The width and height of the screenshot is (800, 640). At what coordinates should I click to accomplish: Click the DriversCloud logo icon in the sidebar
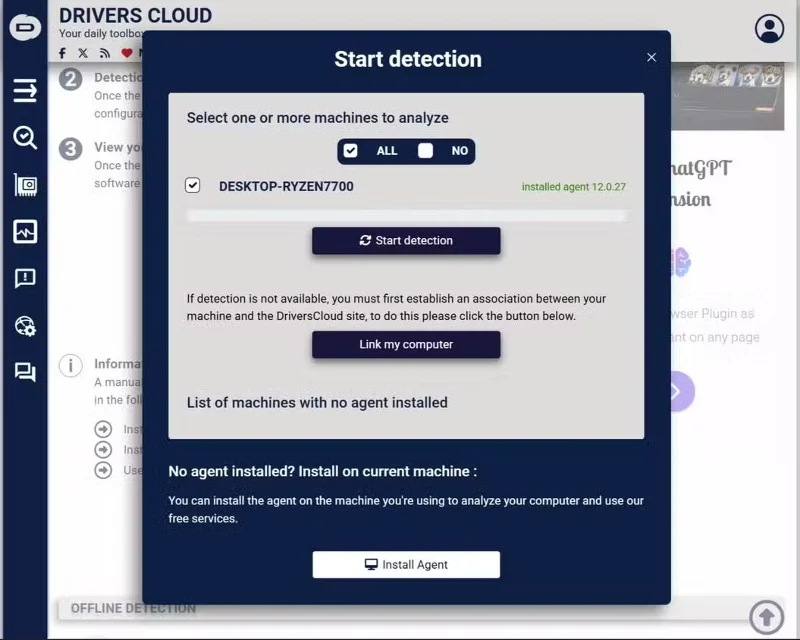click(x=25, y=27)
